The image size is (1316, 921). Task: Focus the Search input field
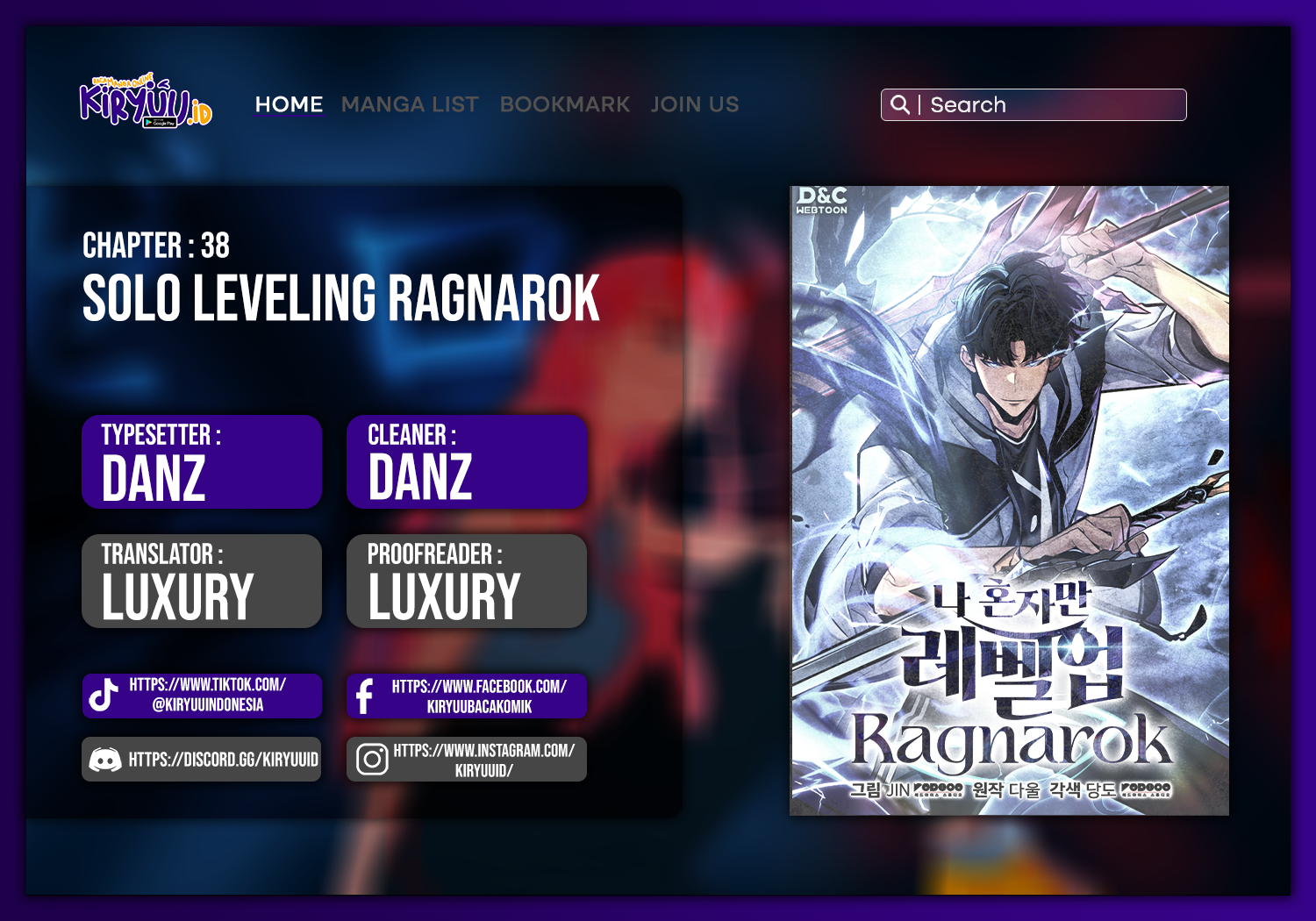(x=1053, y=104)
